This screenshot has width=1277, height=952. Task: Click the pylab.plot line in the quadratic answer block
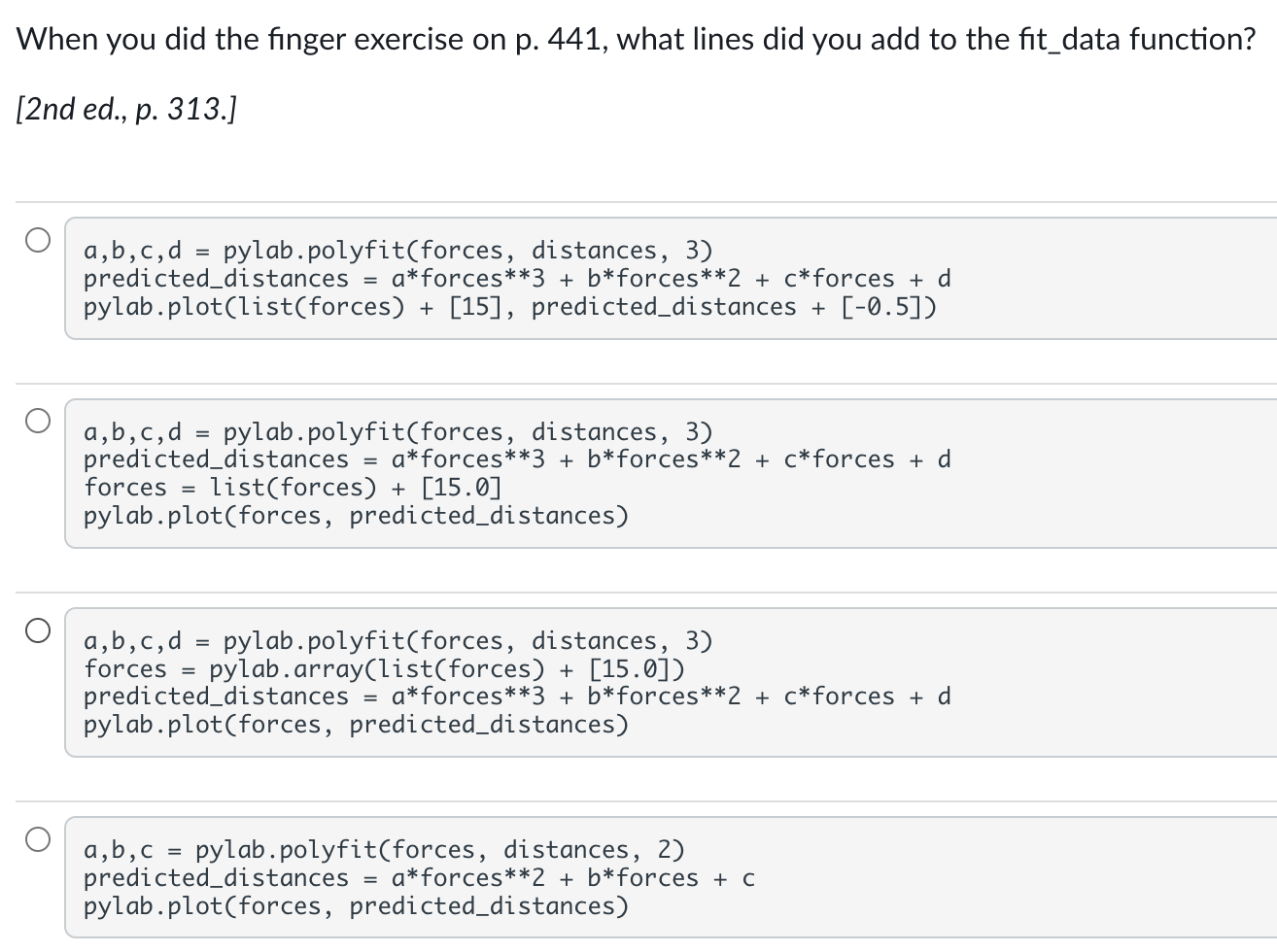click(356, 906)
